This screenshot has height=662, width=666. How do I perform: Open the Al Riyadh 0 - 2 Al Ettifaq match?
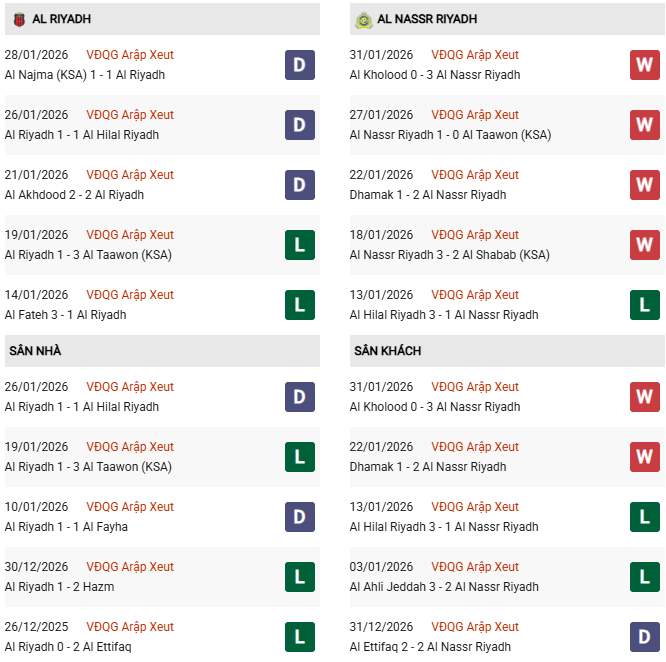click(x=68, y=647)
